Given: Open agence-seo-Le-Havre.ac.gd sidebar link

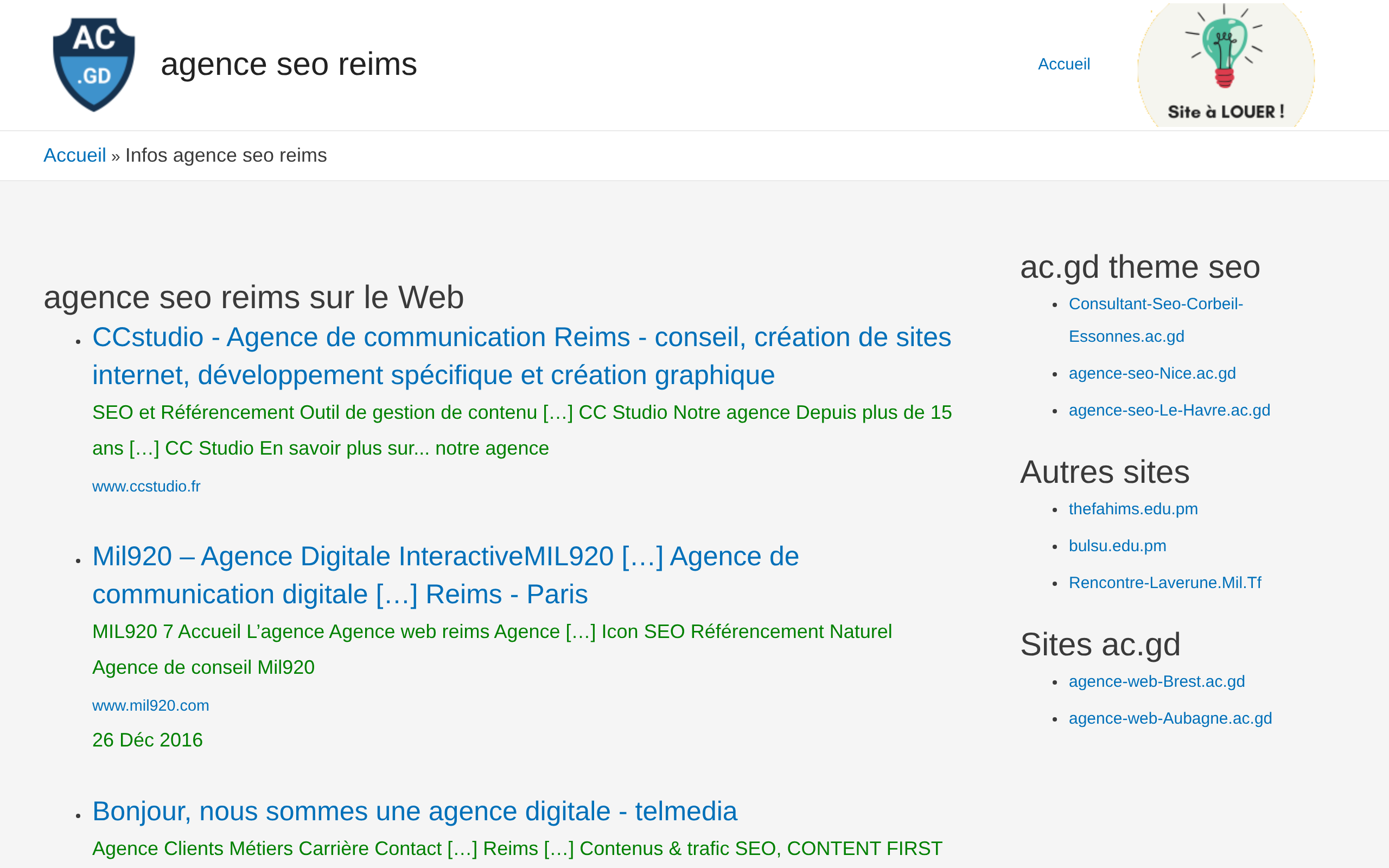Looking at the screenshot, I should pos(1169,411).
